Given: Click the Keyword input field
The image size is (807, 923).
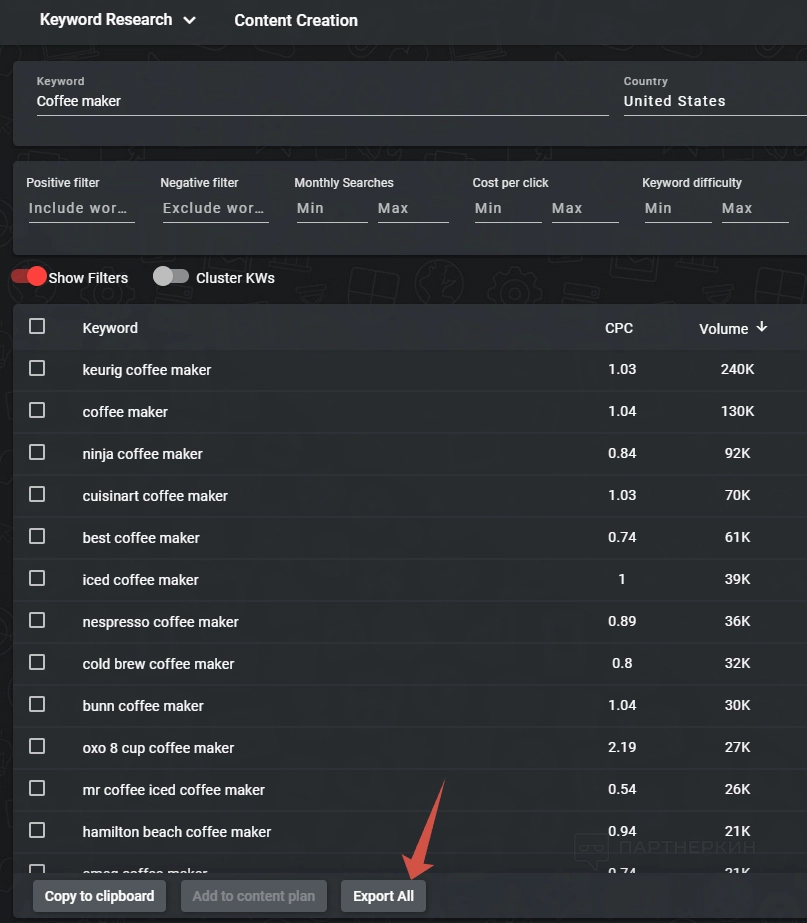Looking at the screenshot, I should [320, 101].
